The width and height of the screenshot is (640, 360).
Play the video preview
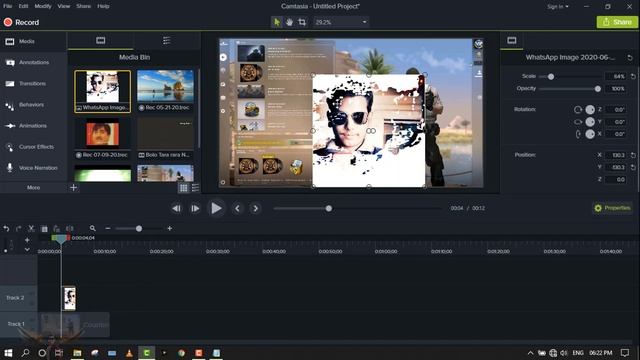click(216, 208)
